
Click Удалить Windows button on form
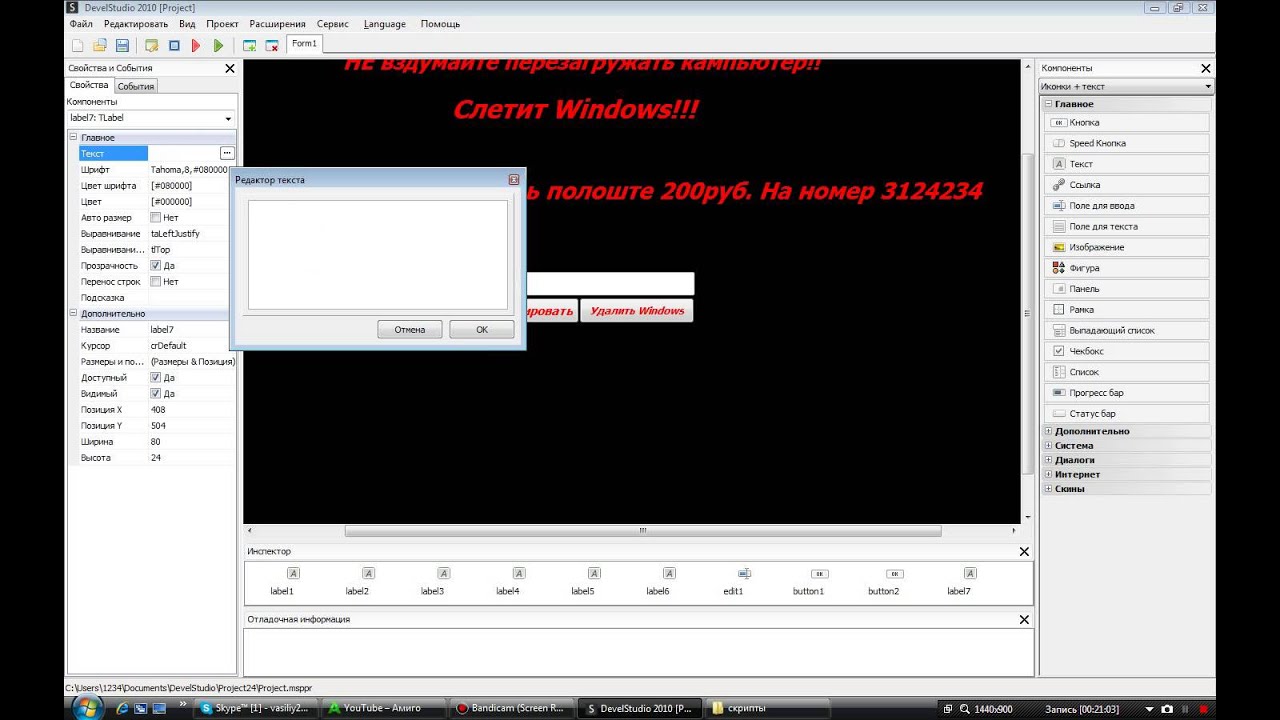(x=637, y=311)
